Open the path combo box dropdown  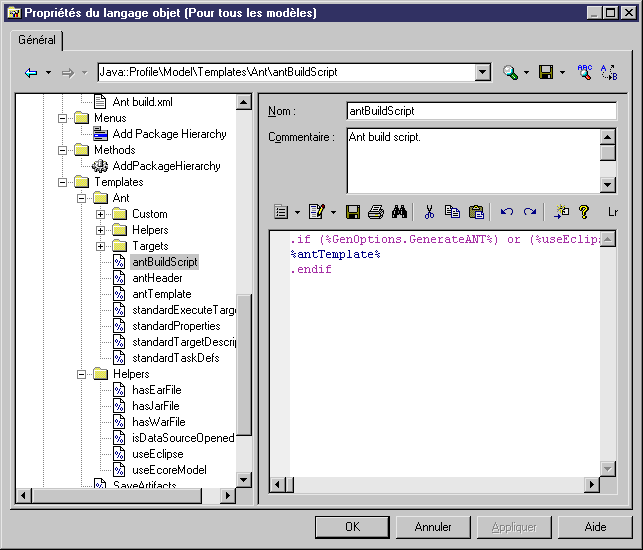click(x=483, y=73)
